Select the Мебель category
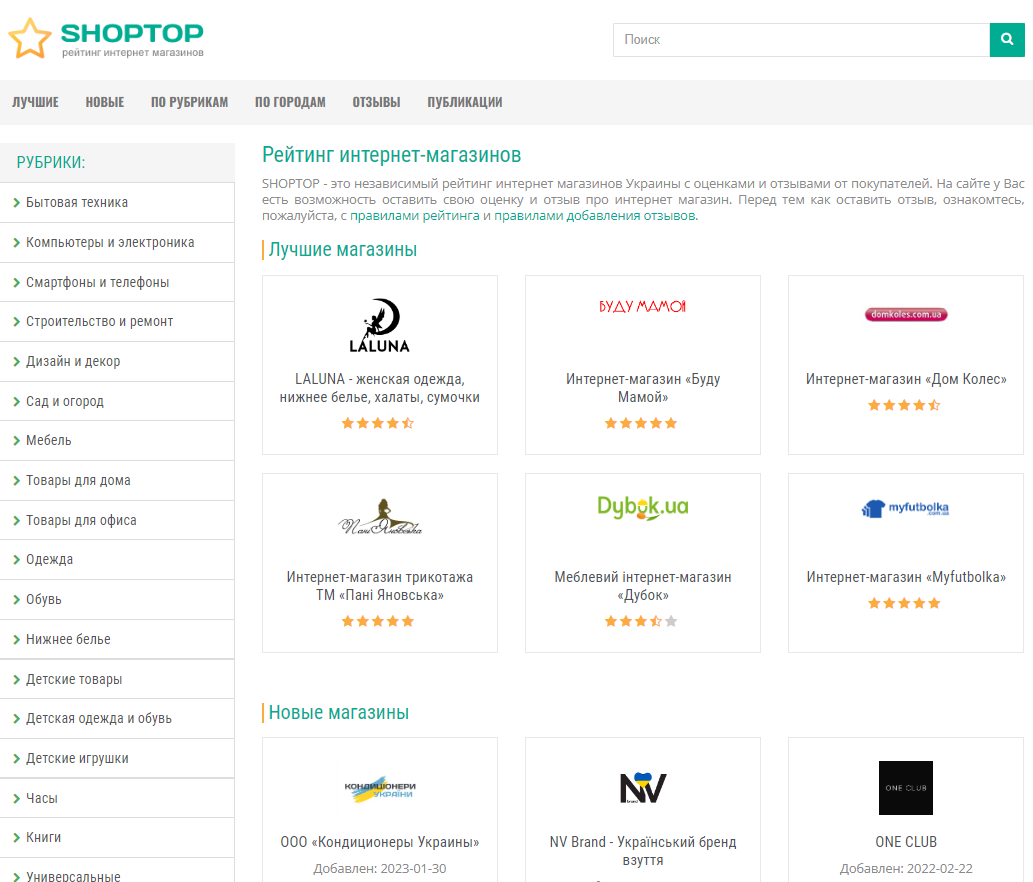This screenshot has height=882, width=1033. pyautogui.click(x=117, y=441)
